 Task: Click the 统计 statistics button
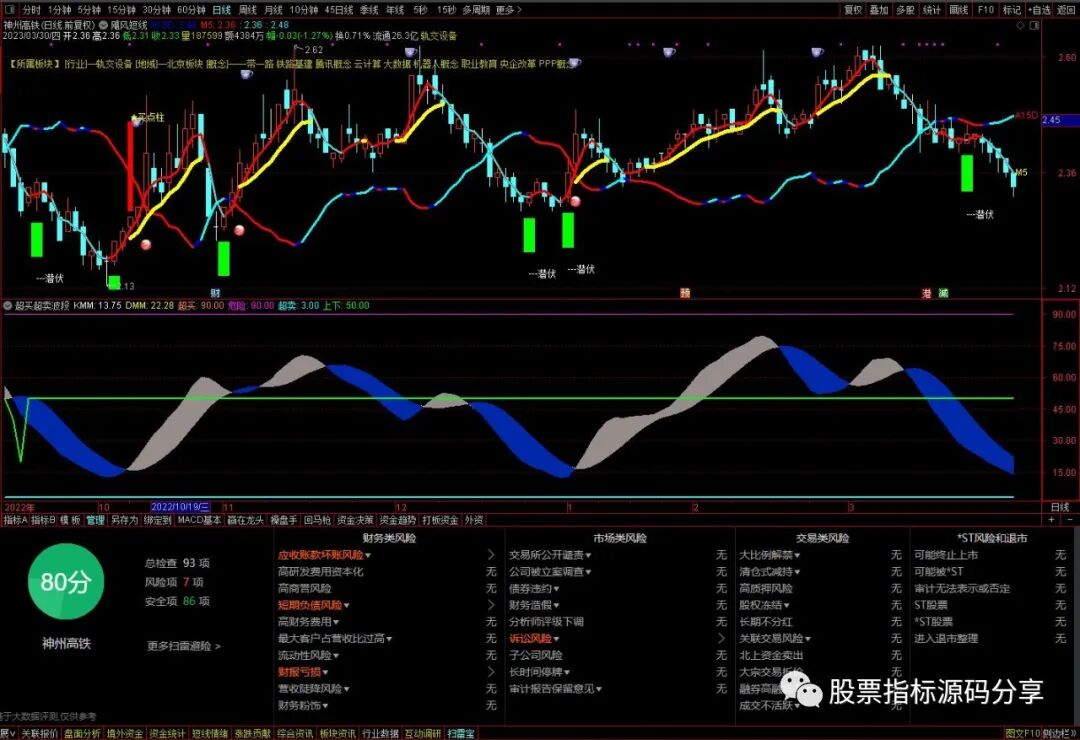pos(932,10)
